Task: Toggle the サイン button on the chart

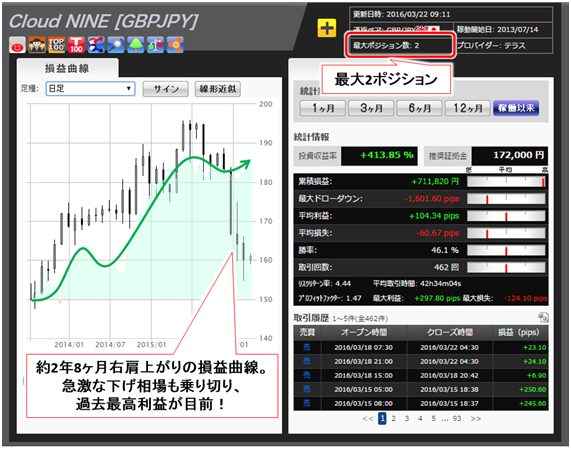Action: click(x=166, y=89)
